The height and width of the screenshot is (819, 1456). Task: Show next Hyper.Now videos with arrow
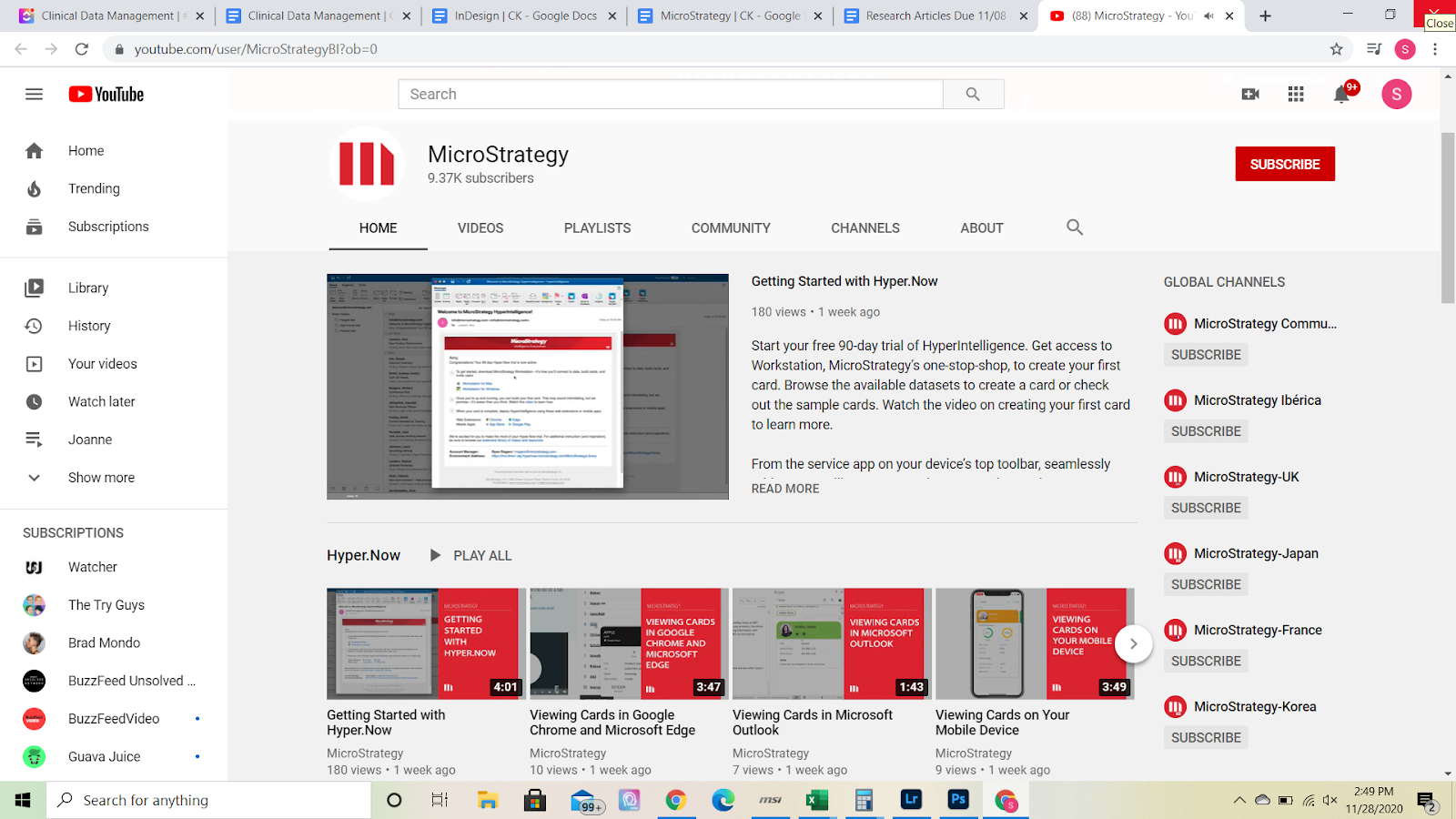(x=1133, y=643)
